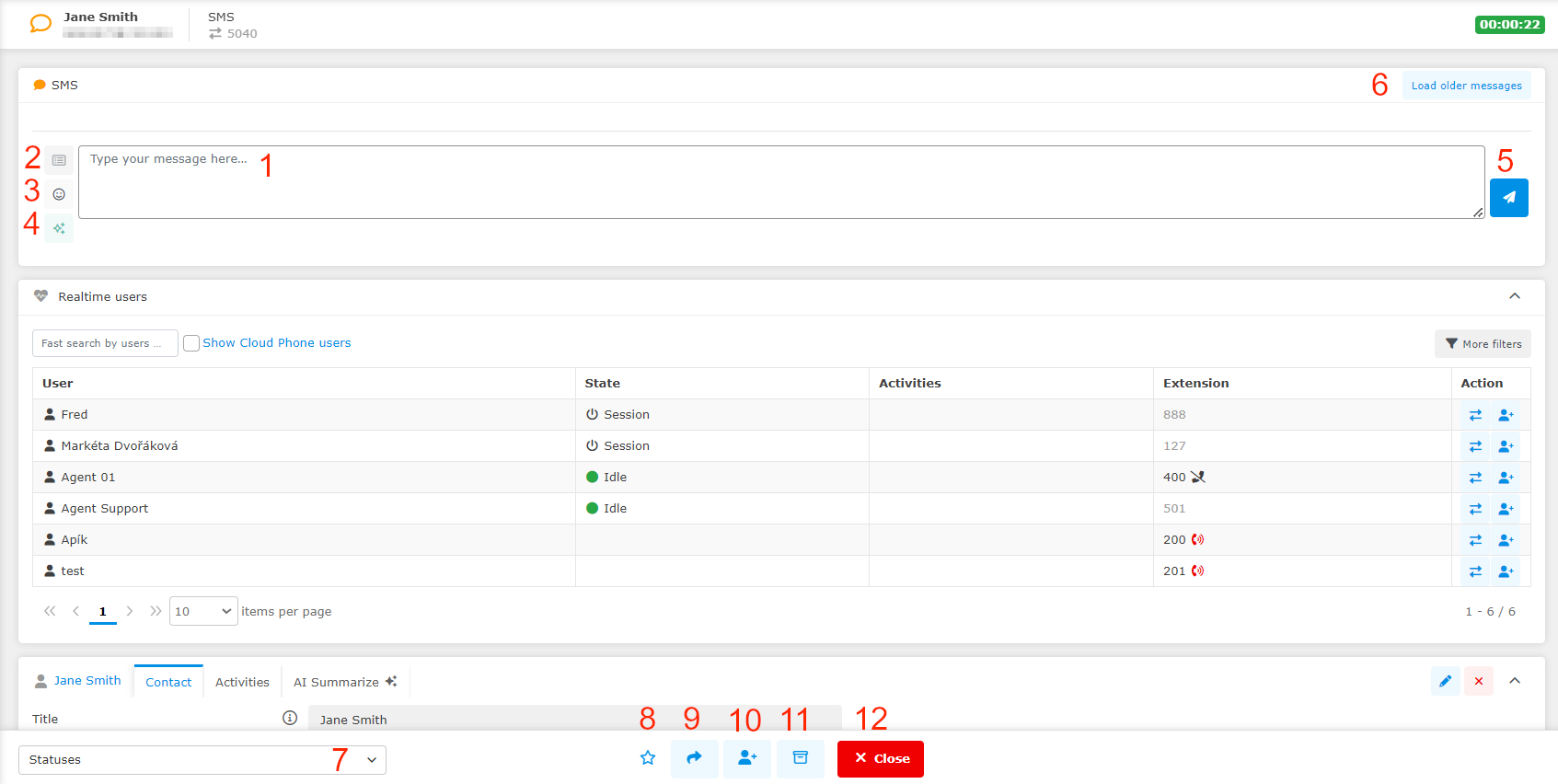The height and width of the screenshot is (784, 1558).
Task: Edit the contact with the pencil icon
Action: [1445, 681]
